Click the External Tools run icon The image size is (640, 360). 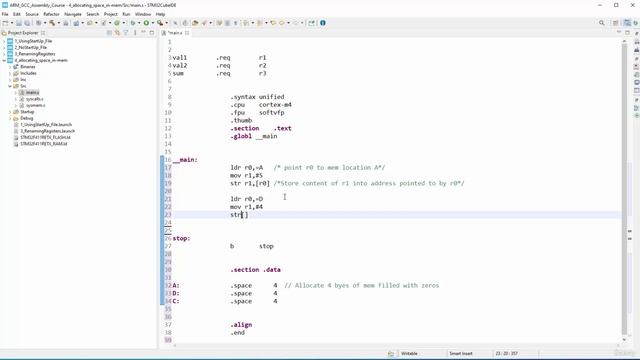pyautogui.click(x=160, y=23)
